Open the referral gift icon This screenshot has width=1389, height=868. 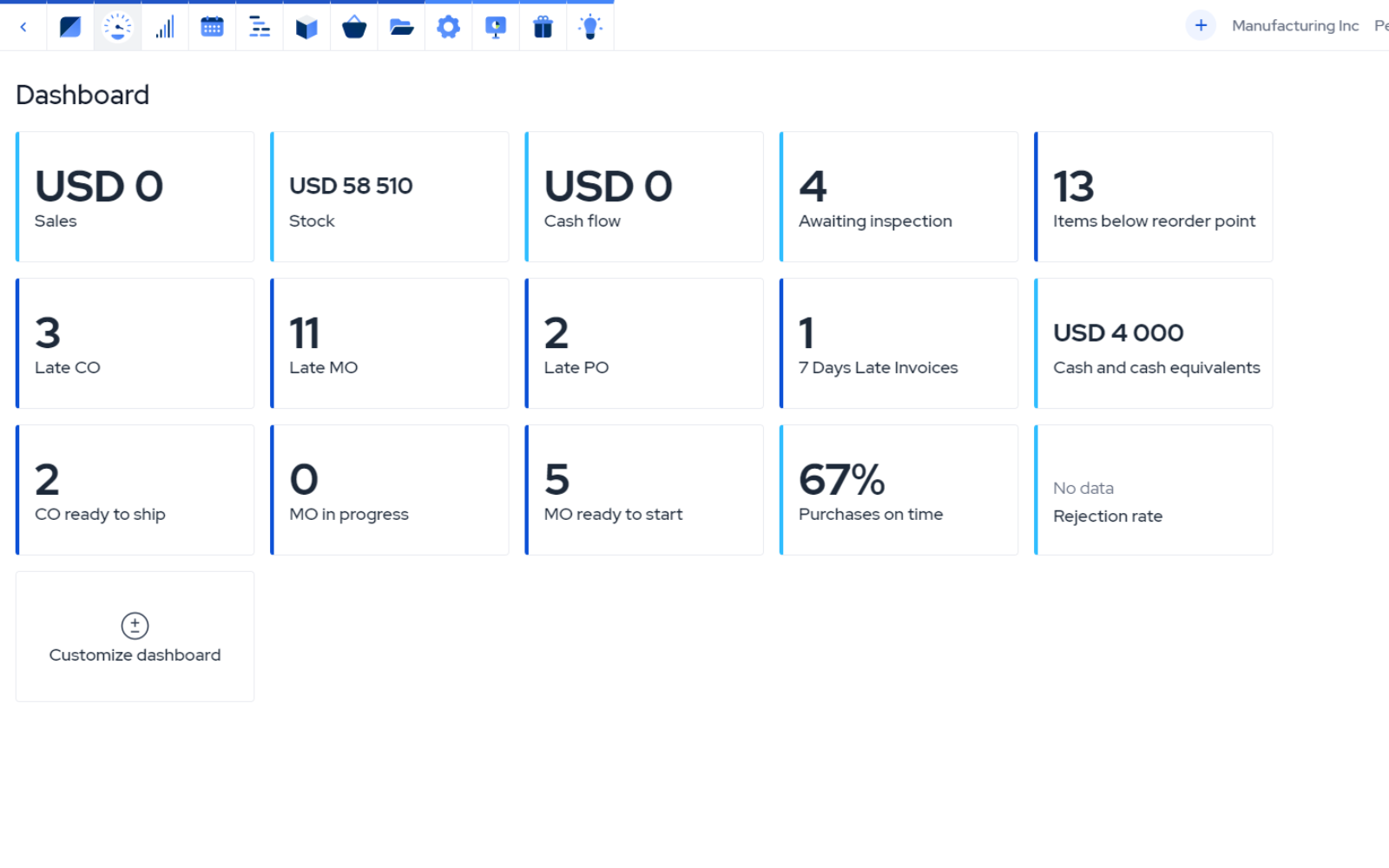coord(542,26)
